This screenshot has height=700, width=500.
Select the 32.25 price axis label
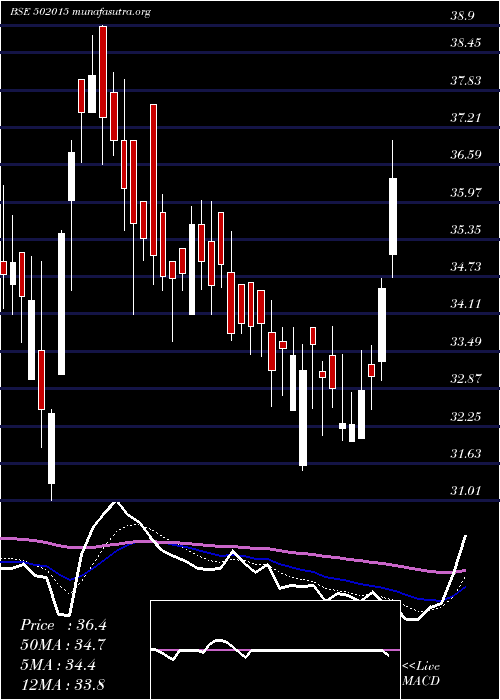[466, 416]
